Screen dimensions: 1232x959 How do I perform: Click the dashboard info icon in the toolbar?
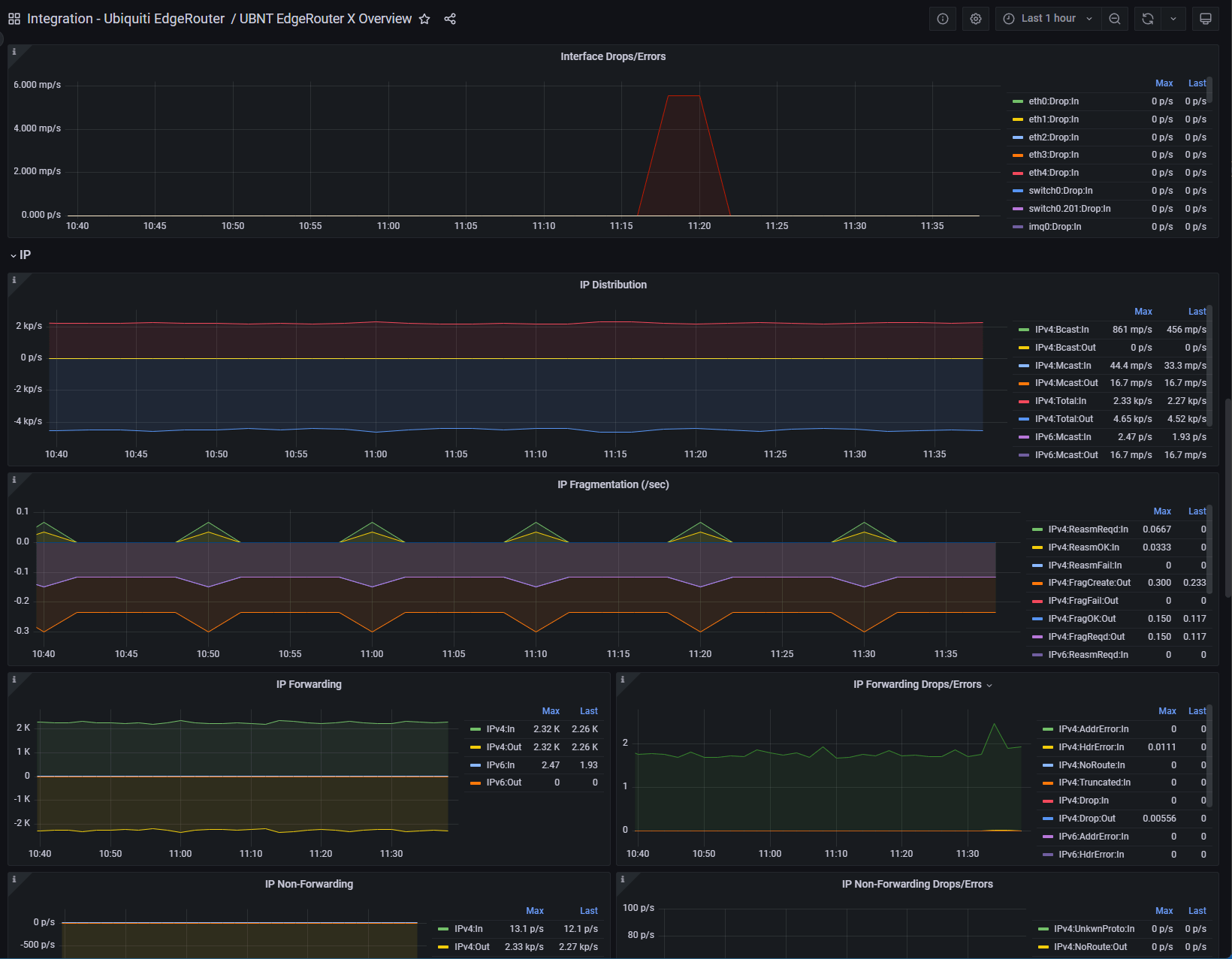[x=943, y=18]
